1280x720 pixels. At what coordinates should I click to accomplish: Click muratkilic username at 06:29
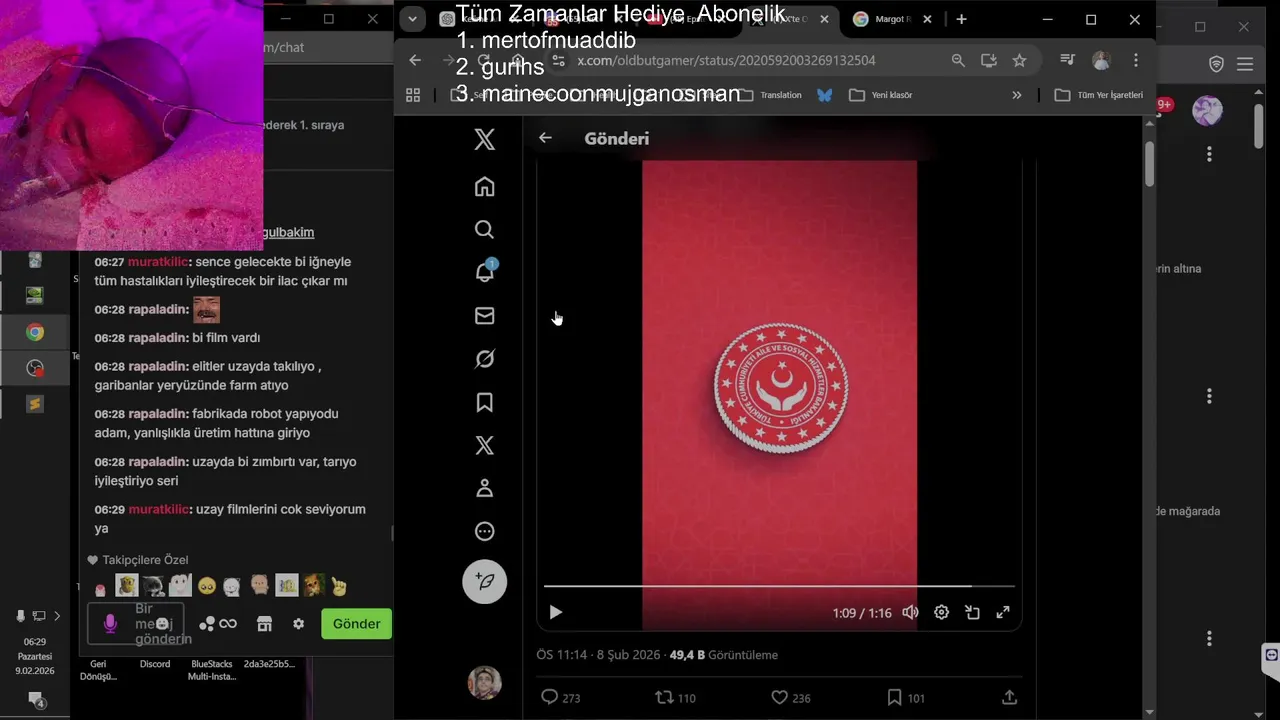coord(158,509)
